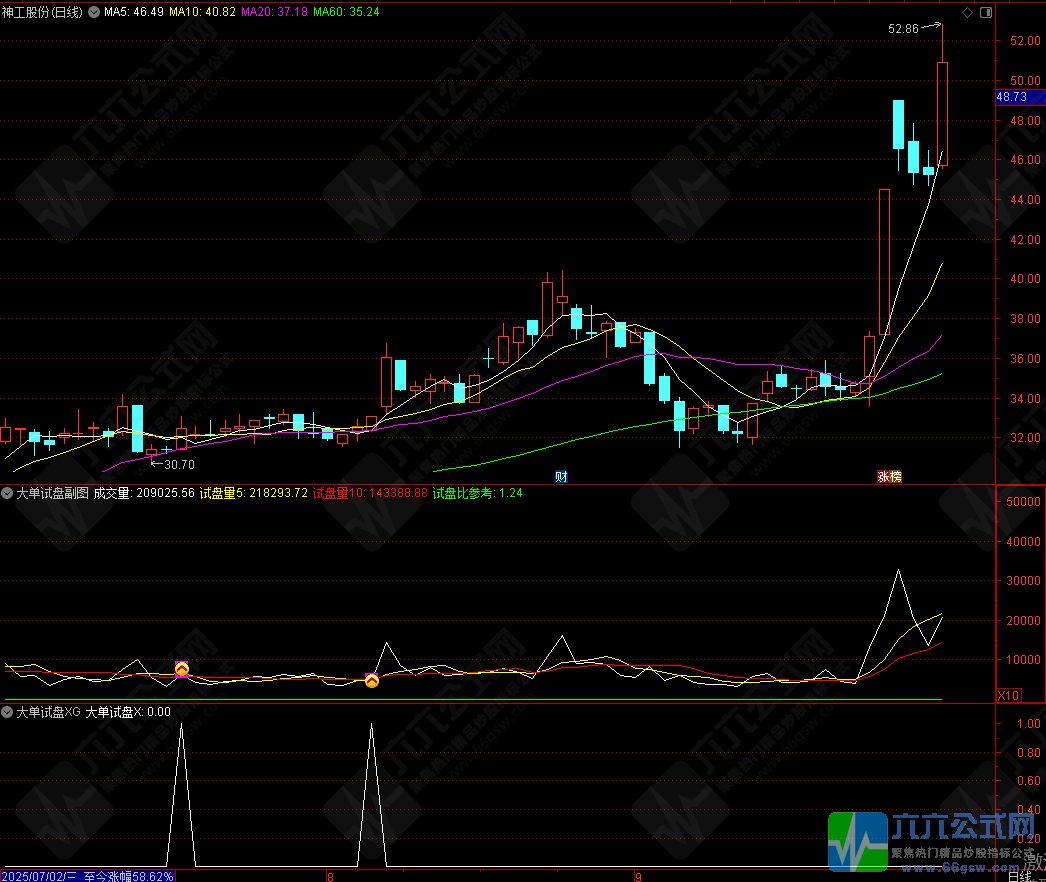The image size is (1046, 882).
Task: Click the second orange signal marker icon
Action: pyautogui.click(x=372, y=680)
